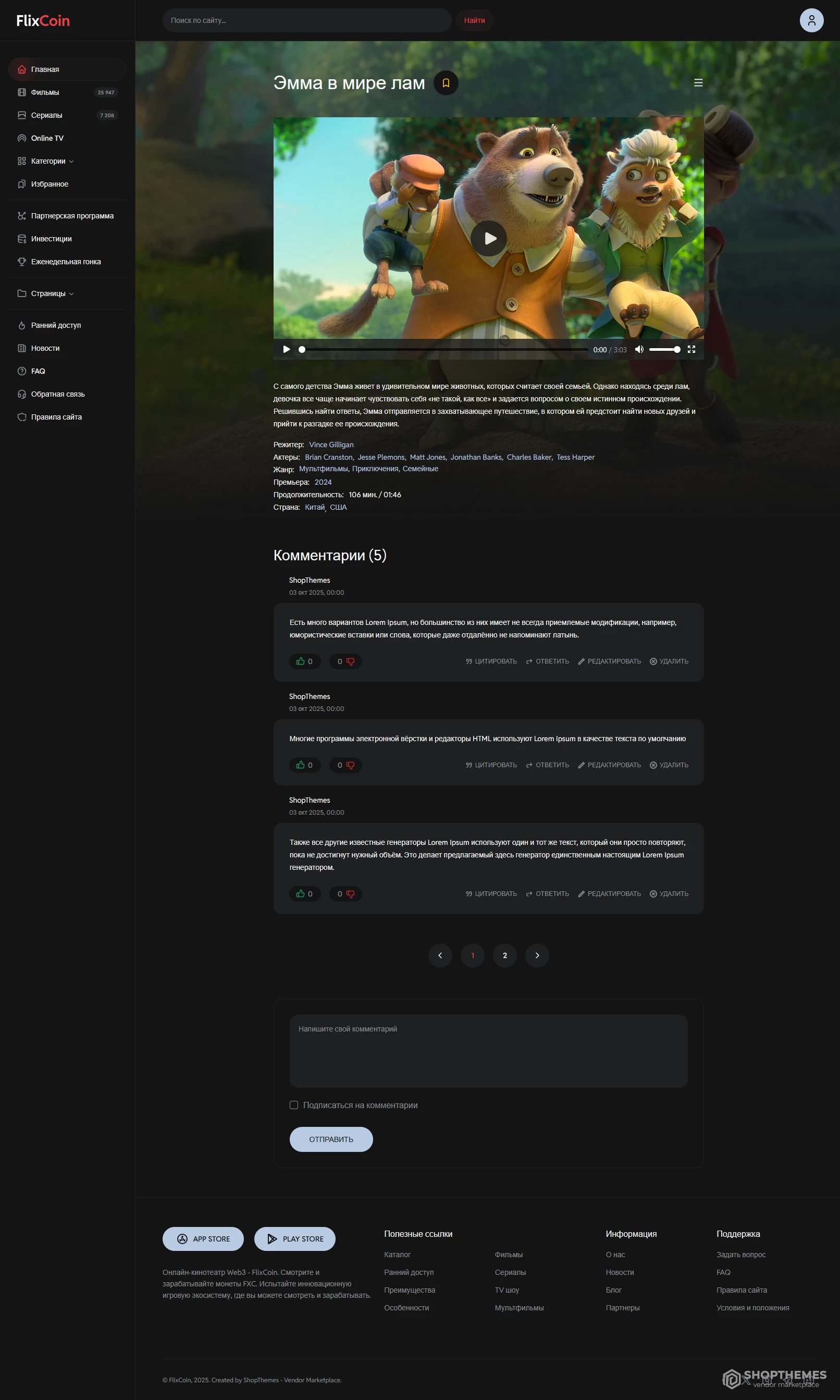Click the site search input field
The width and height of the screenshot is (840, 1400).
(x=306, y=20)
